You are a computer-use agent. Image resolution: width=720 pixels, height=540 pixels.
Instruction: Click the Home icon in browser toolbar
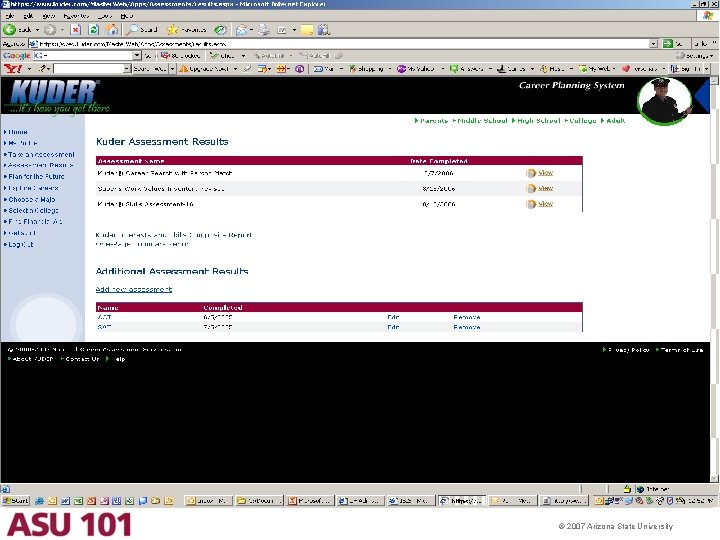click(112, 30)
